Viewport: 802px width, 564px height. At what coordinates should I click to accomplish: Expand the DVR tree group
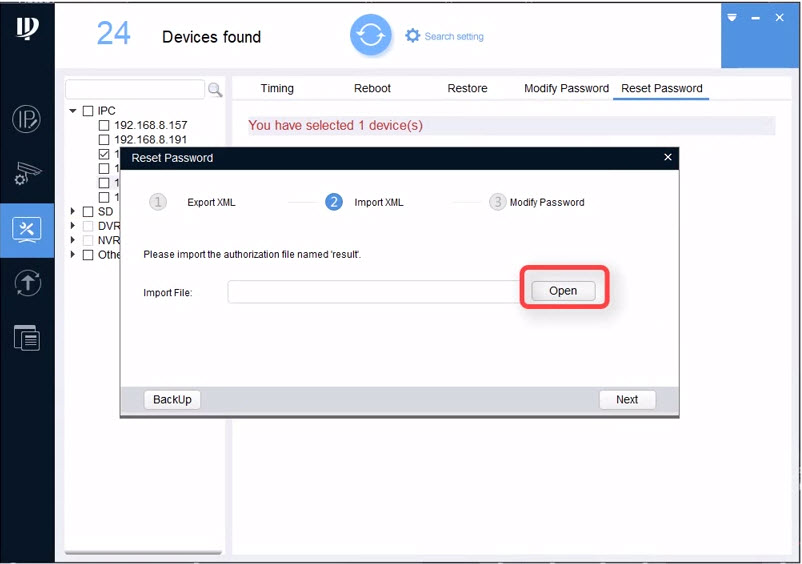pos(73,226)
